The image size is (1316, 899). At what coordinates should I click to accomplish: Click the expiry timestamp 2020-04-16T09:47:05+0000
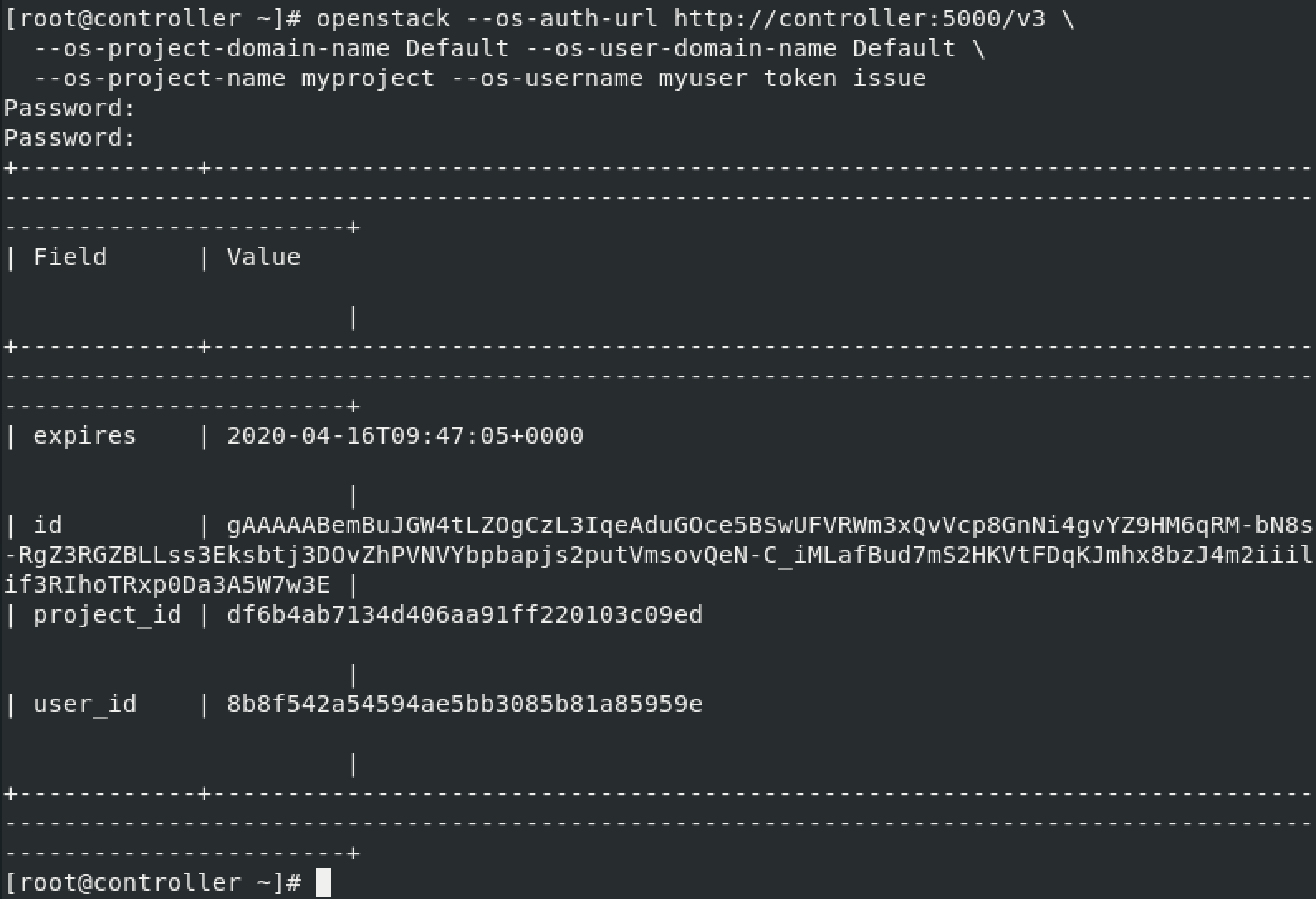click(406, 435)
